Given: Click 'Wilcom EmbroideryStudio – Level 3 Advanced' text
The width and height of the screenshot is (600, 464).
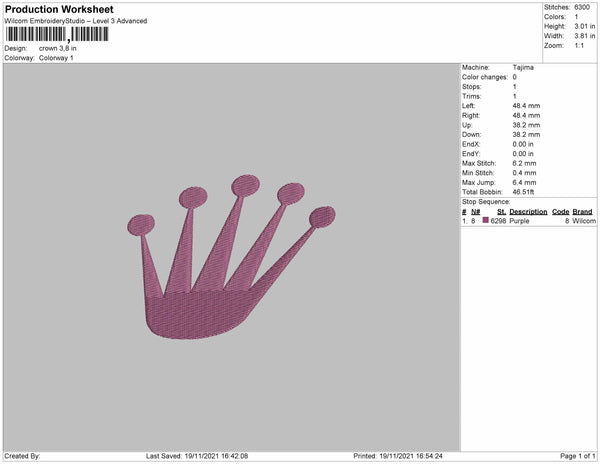Looking at the screenshot, I should (76, 21).
